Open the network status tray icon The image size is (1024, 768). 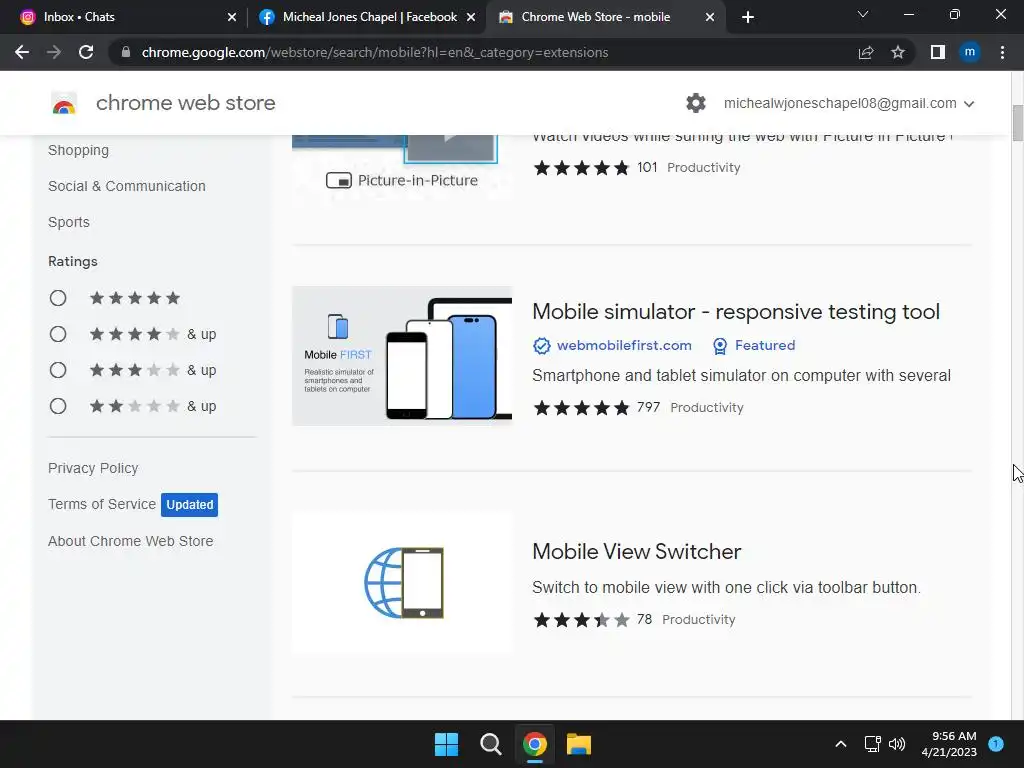[872, 744]
